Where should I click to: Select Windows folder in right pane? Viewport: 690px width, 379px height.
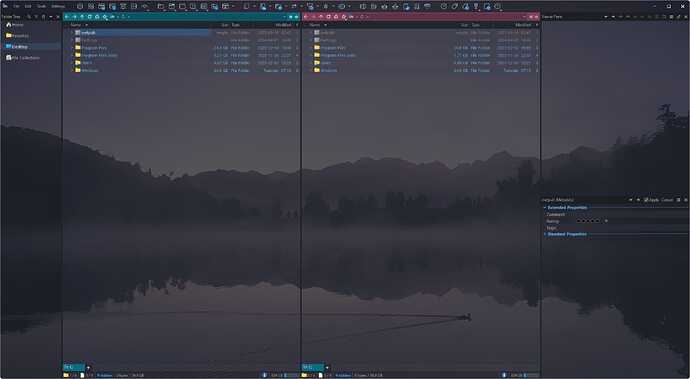(325, 70)
